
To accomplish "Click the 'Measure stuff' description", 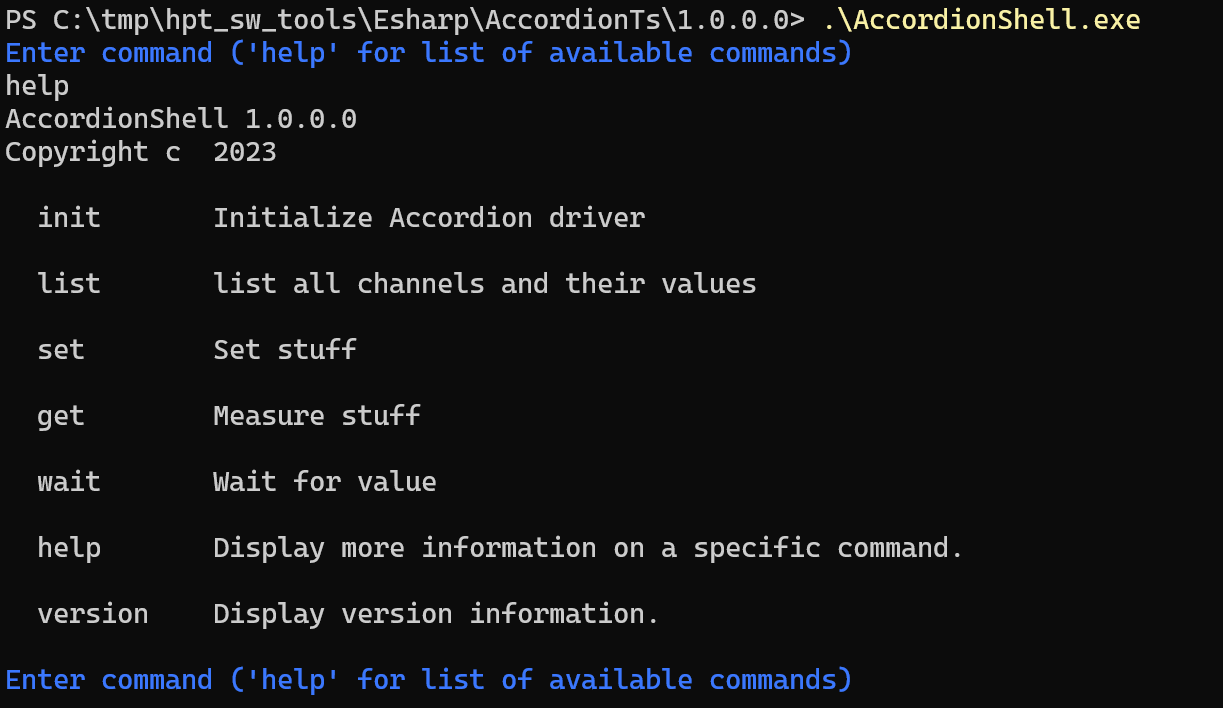I will (317, 416).
